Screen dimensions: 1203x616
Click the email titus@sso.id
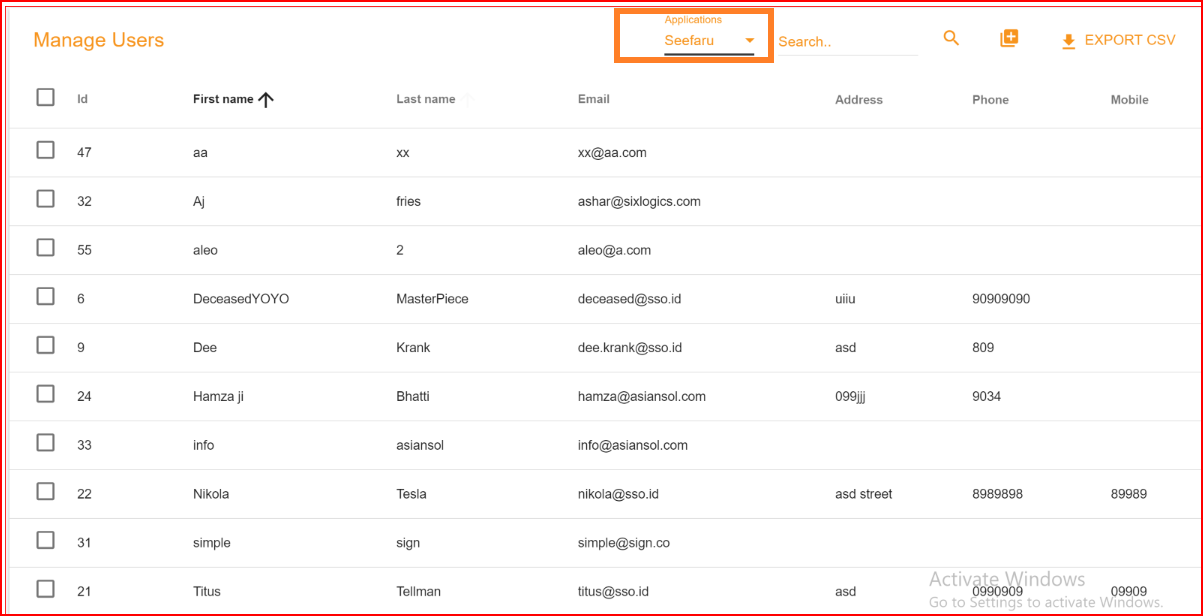[615, 592]
